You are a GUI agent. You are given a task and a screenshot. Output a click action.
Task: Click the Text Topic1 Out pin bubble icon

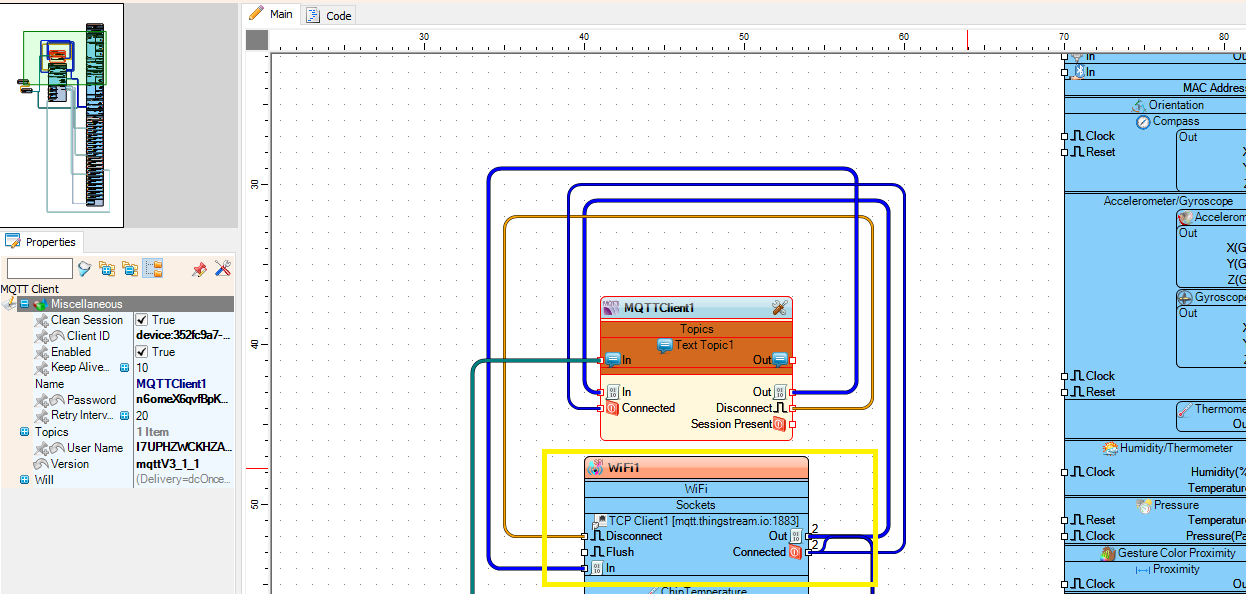click(780, 360)
